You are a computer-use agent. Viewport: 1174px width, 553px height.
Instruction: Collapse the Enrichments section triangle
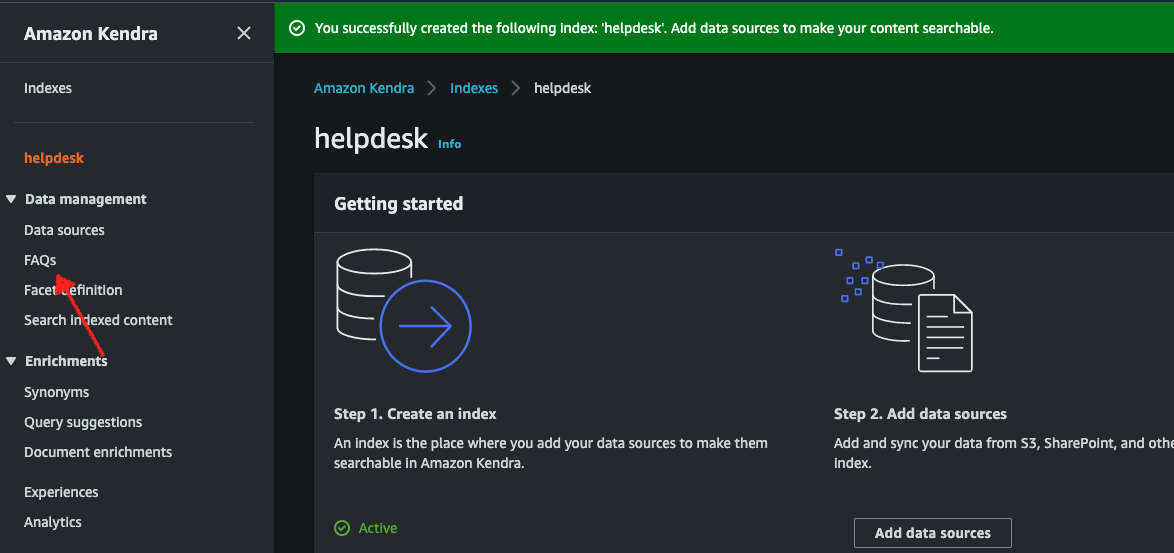(x=11, y=361)
